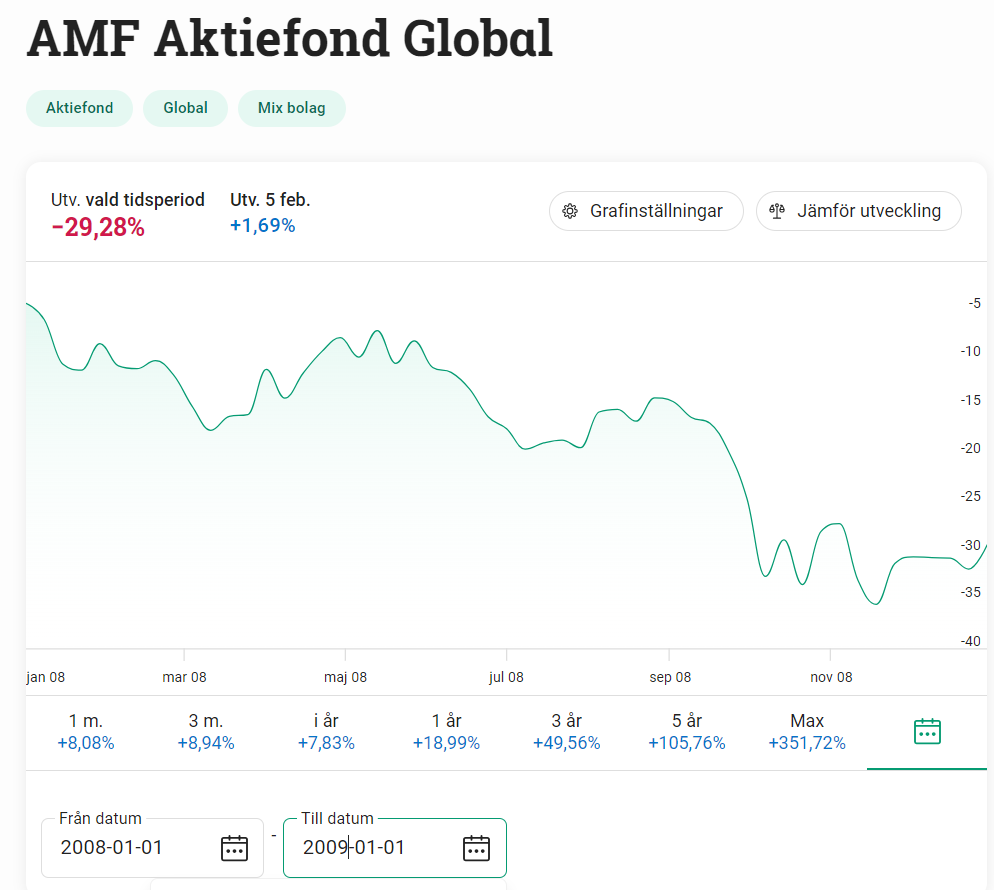Open the Till datum calendar picker
Image resolution: width=994 pixels, height=890 pixels.
[x=476, y=848]
